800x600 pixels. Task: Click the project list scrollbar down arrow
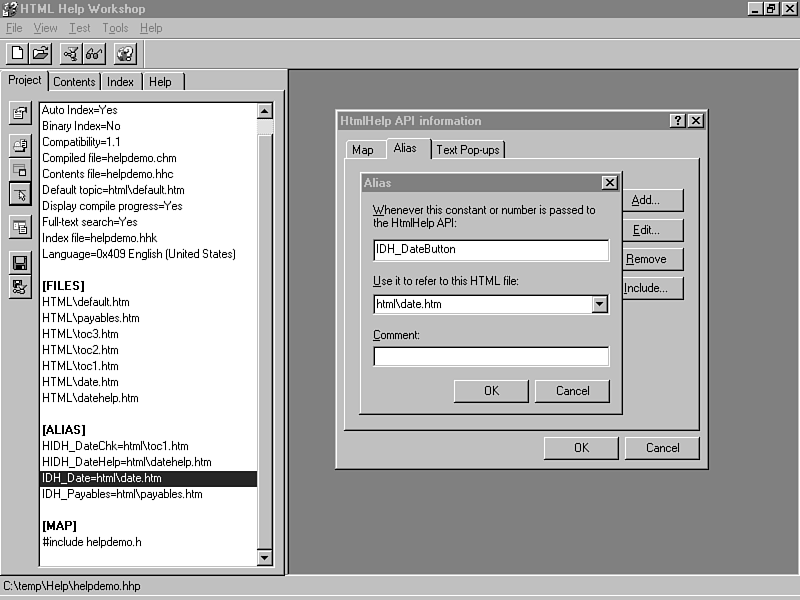coord(265,557)
